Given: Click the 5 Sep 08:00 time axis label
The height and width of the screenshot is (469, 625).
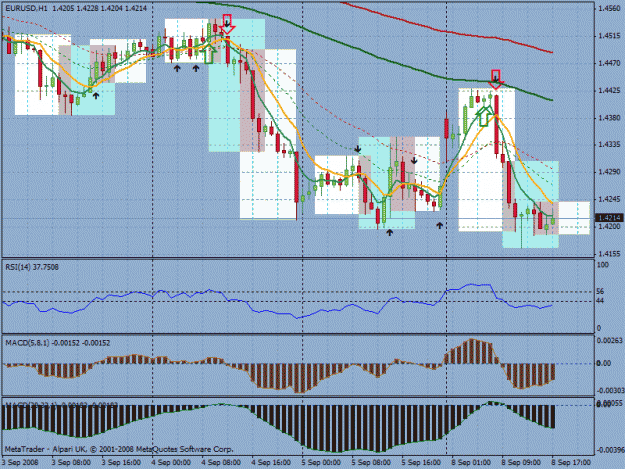Looking at the screenshot, I should pyautogui.click(x=371, y=462).
